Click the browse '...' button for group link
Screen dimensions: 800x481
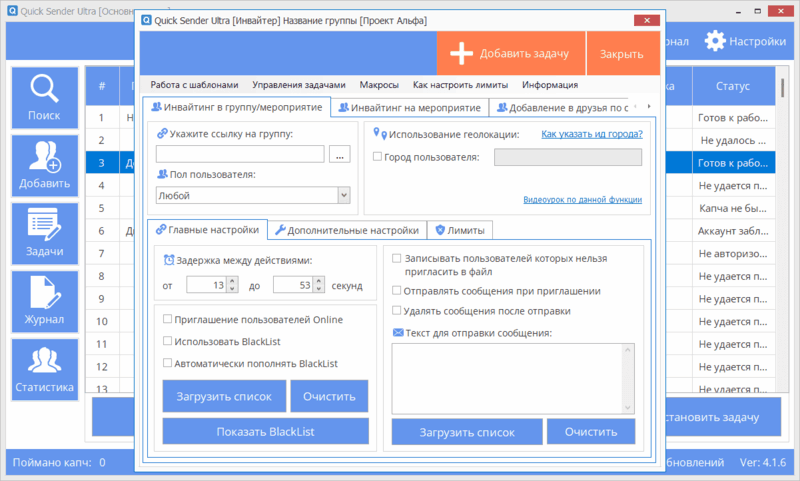(x=340, y=154)
